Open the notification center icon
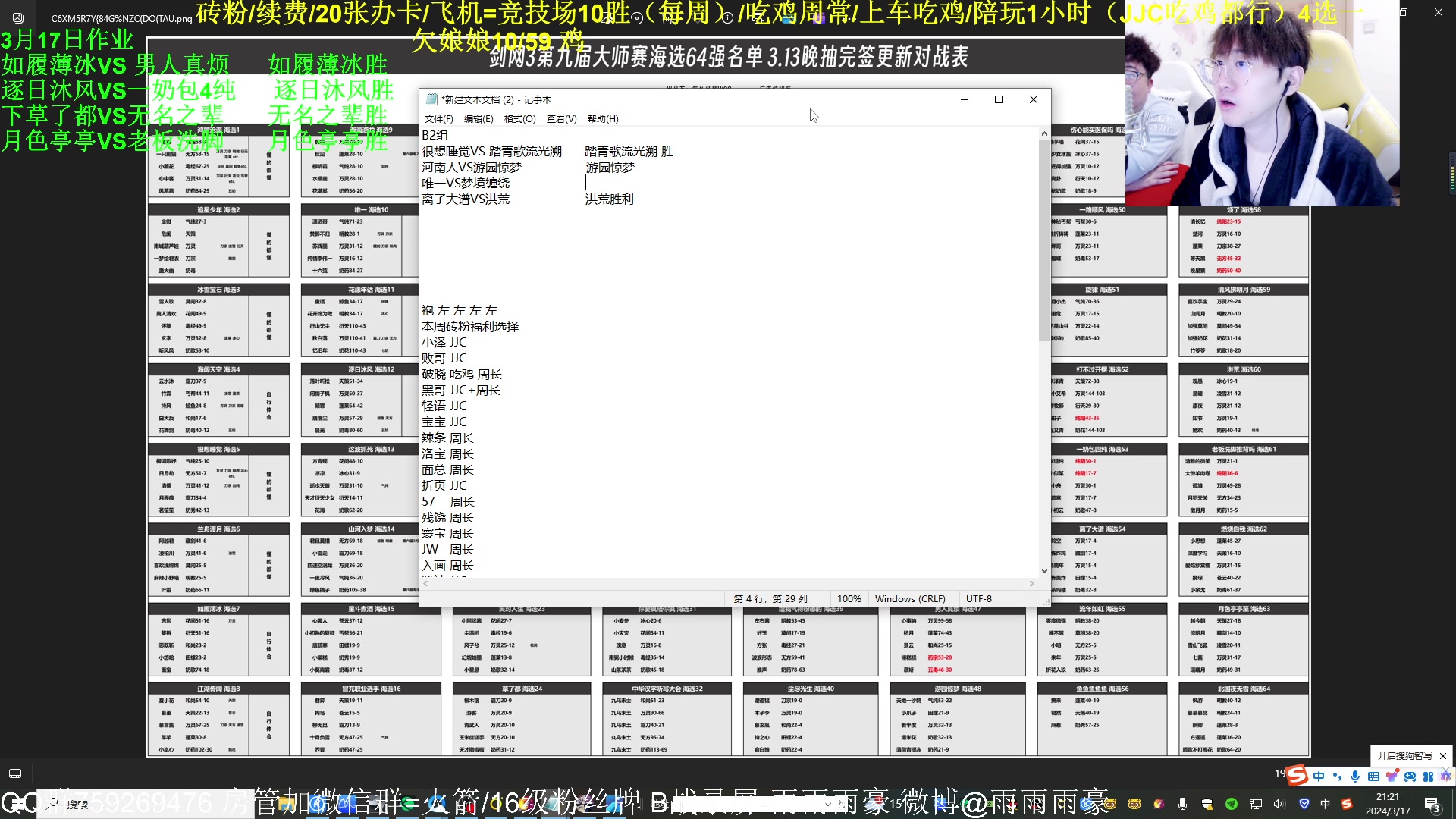Screen dimensions: 1456x819 pos(1432,804)
